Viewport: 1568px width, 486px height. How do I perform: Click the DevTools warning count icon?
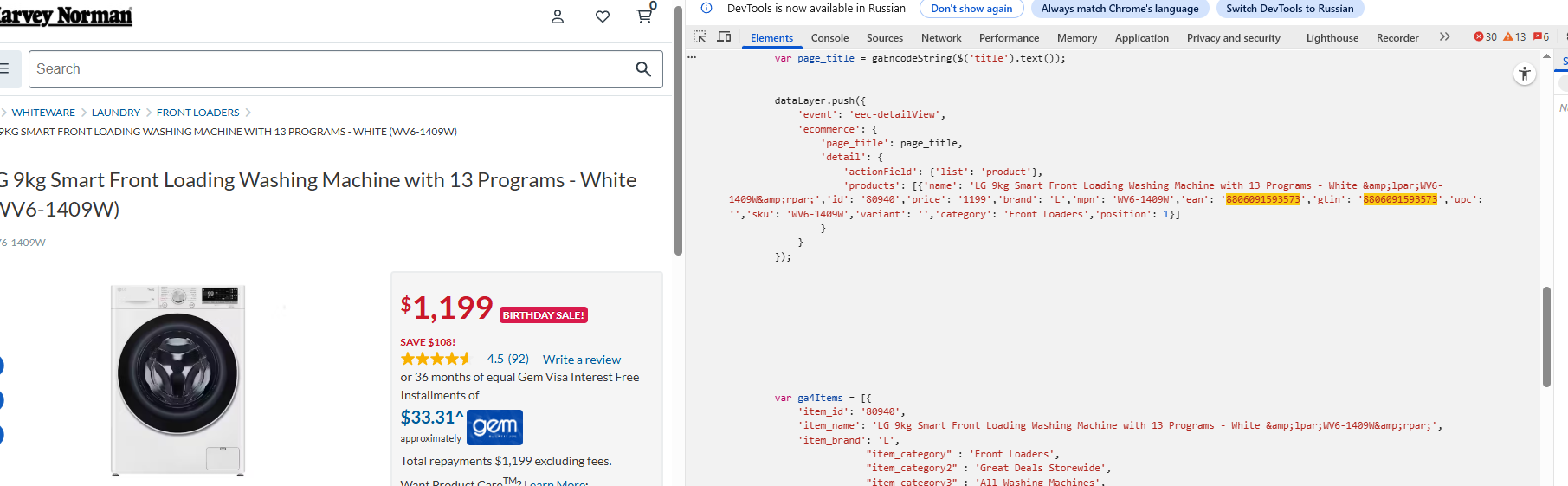tap(1514, 36)
